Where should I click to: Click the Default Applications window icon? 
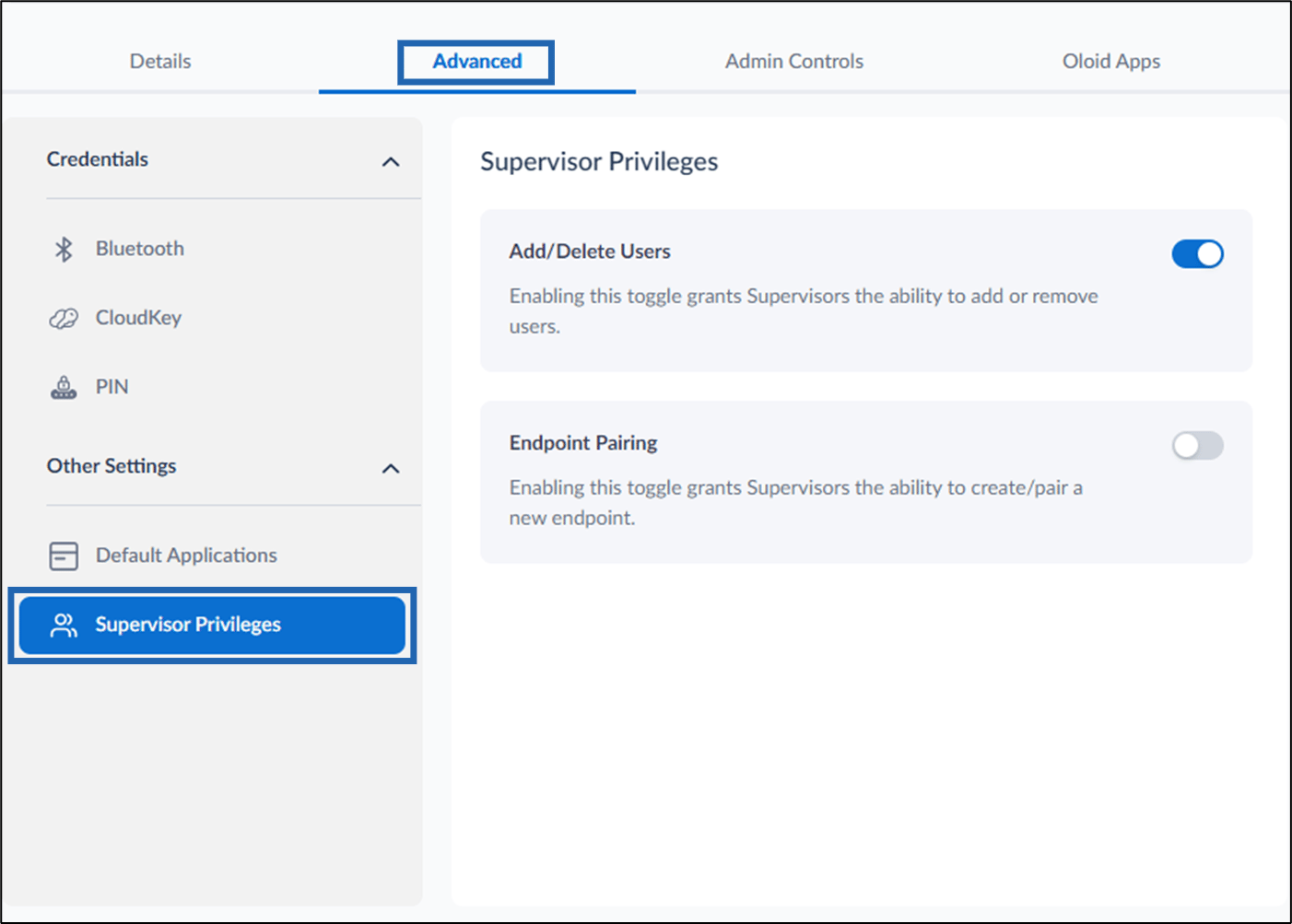point(64,556)
